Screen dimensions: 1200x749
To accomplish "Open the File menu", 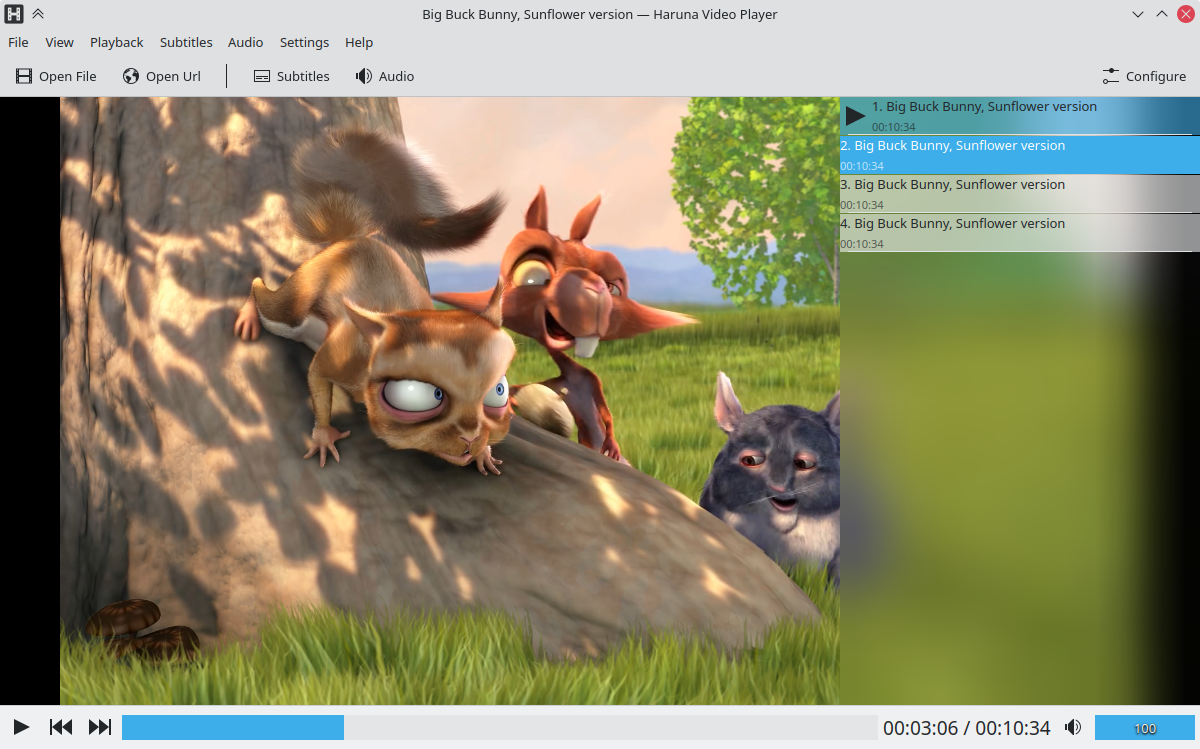I will (18, 42).
